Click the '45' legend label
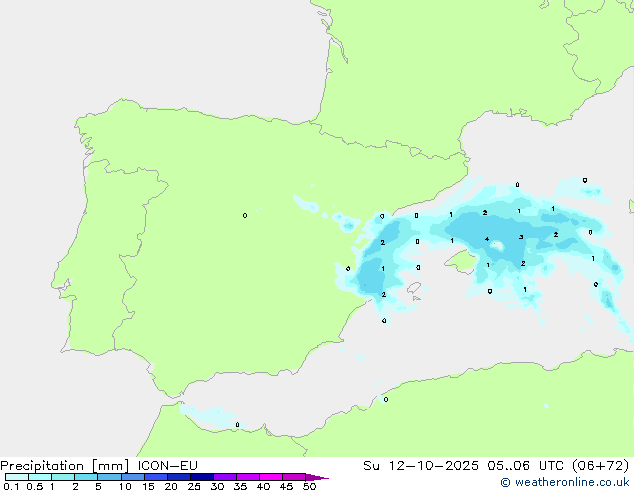The image size is (634, 490). point(286,486)
